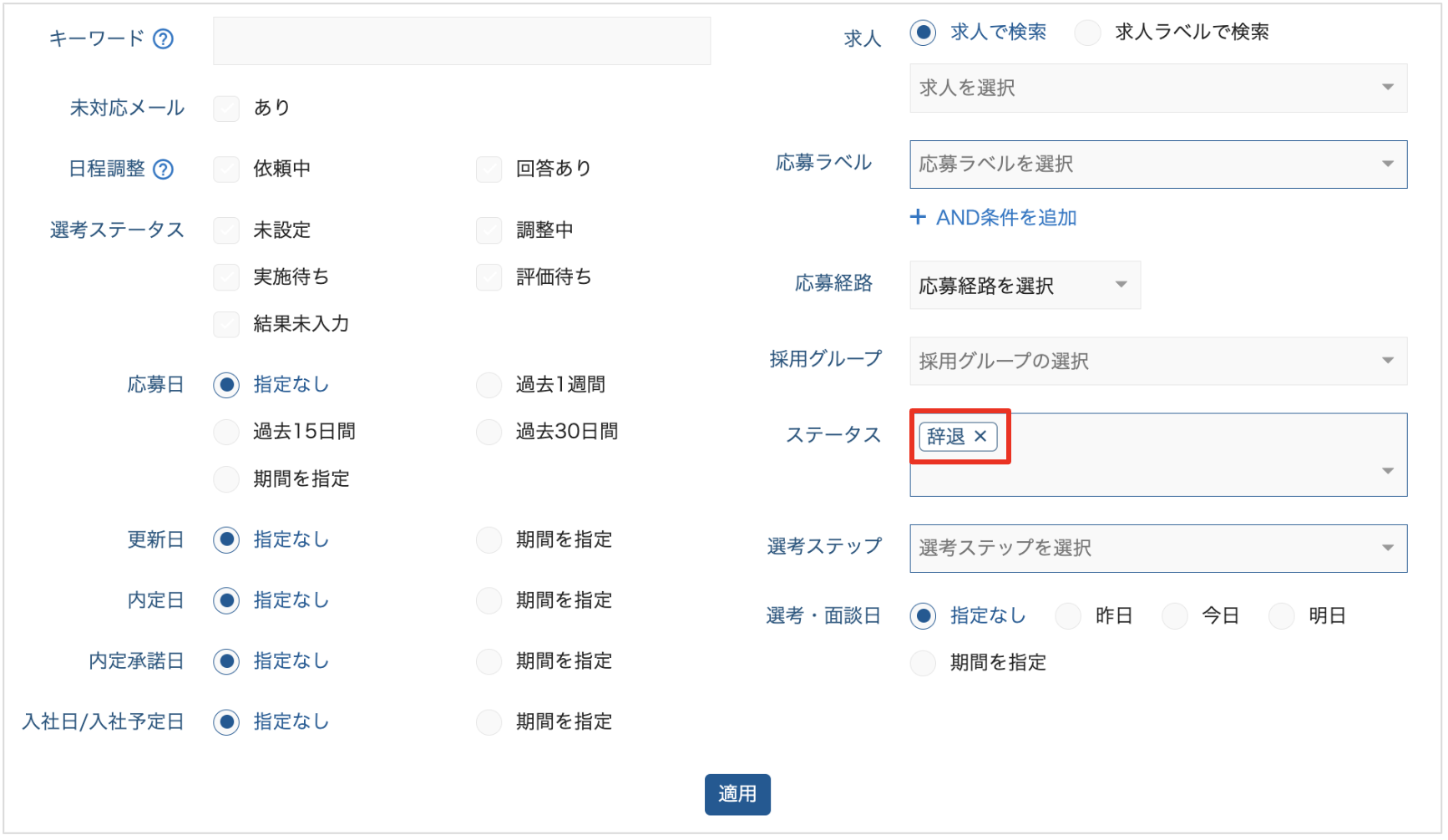Select 期間を指定 for 選考・面談日
The image size is (1448, 840).
923,663
